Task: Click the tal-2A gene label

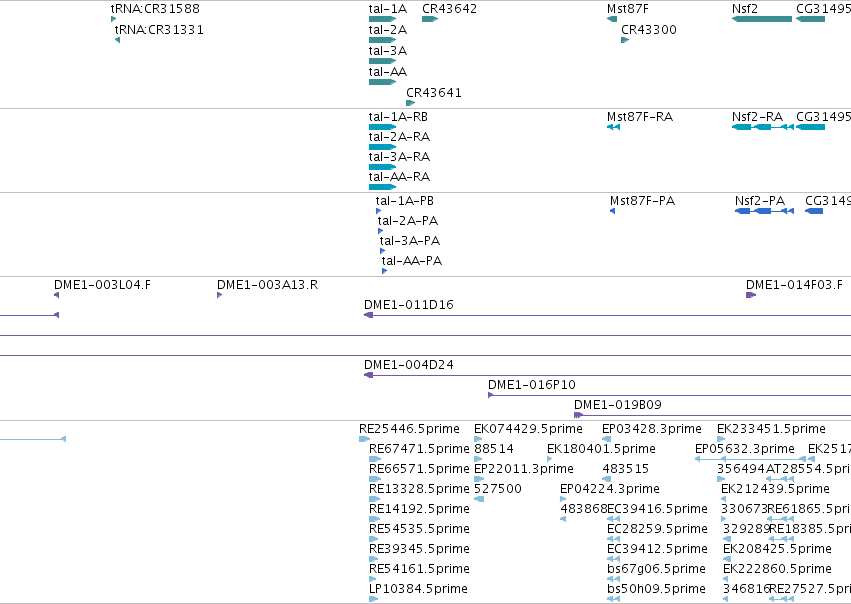Action: (388, 30)
